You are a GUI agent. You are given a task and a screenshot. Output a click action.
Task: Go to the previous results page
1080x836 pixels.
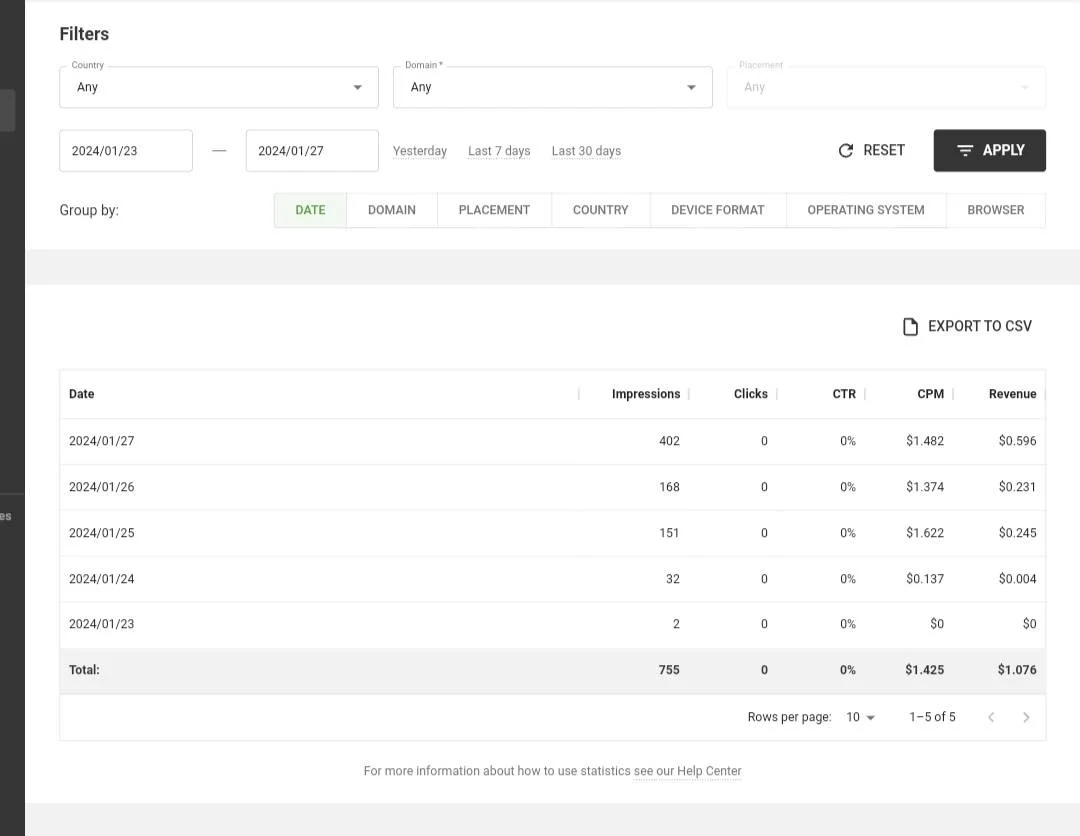click(990, 717)
